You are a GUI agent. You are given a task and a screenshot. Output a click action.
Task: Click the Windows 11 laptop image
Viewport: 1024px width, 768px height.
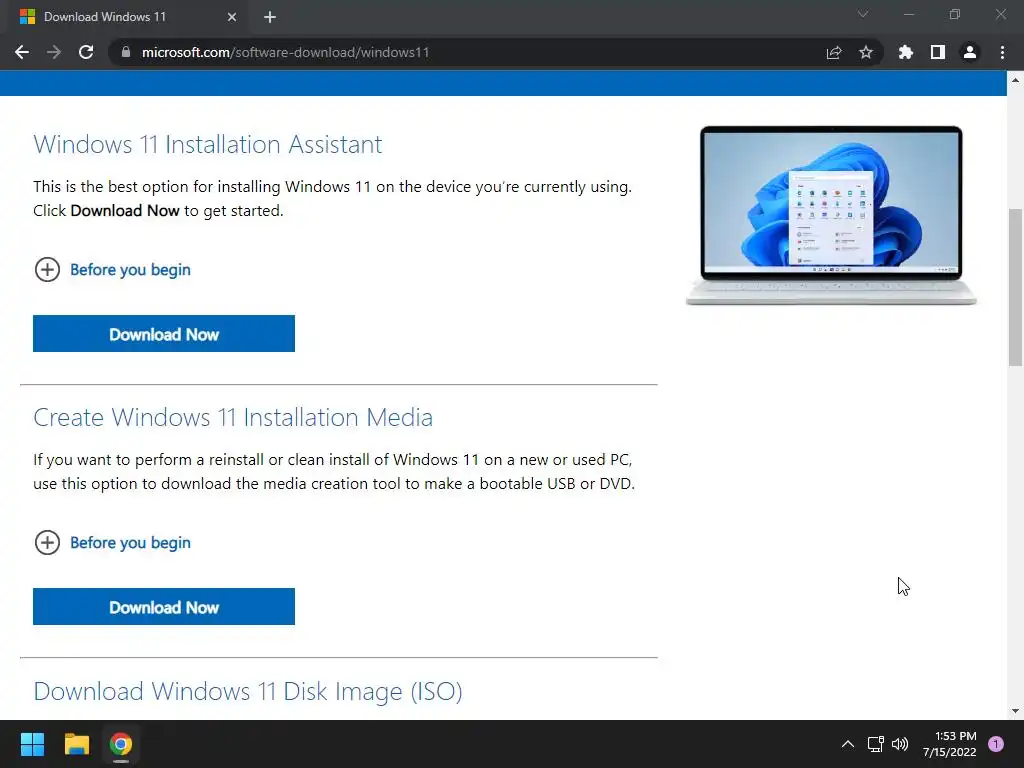tap(831, 216)
